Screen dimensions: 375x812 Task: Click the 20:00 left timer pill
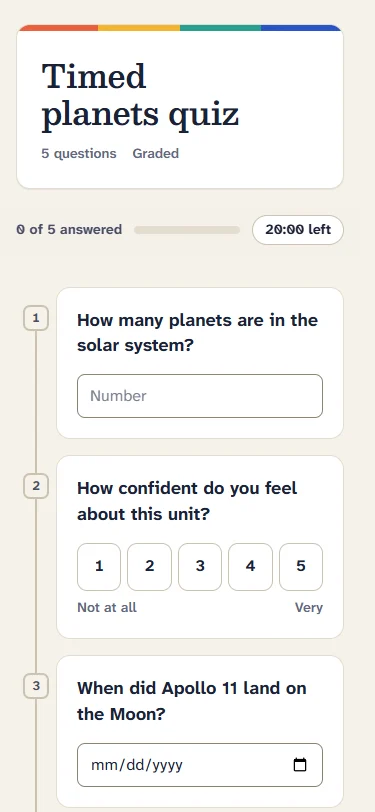tap(298, 229)
